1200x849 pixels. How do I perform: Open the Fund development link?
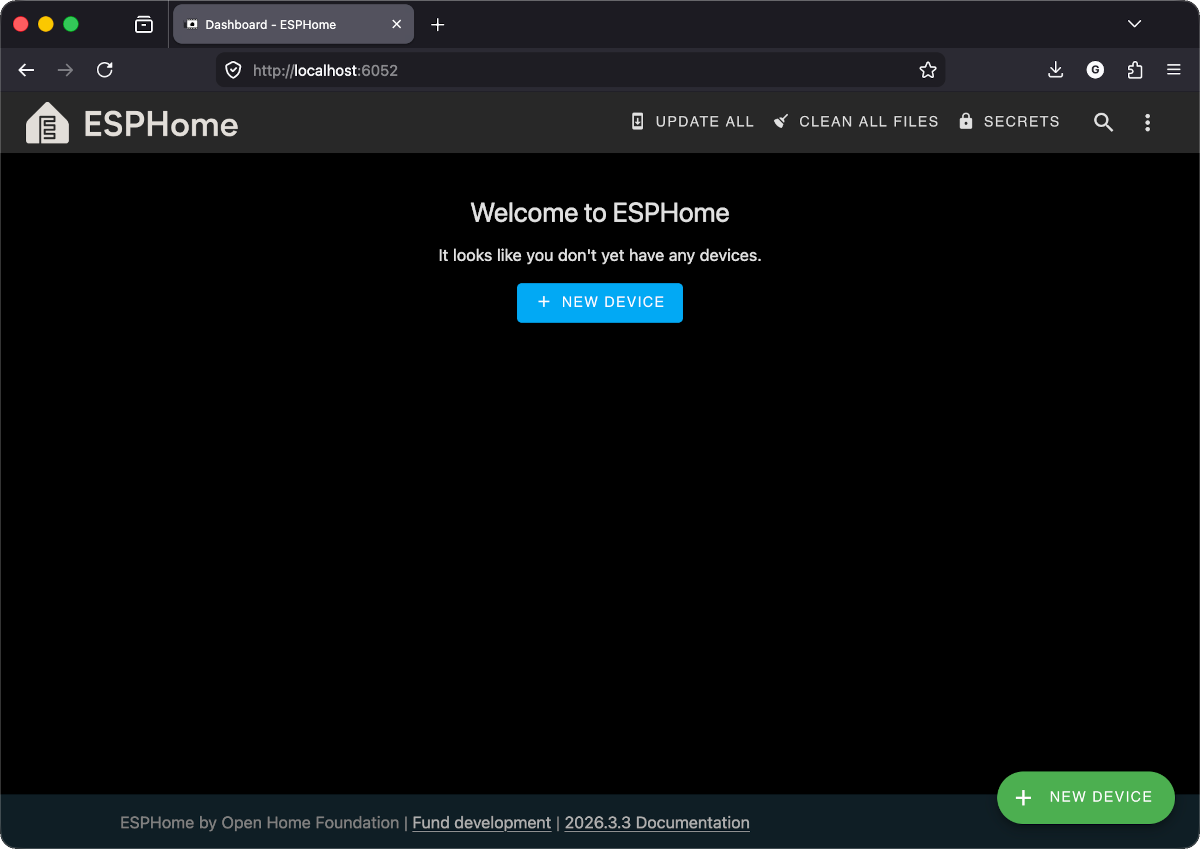click(482, 823)
